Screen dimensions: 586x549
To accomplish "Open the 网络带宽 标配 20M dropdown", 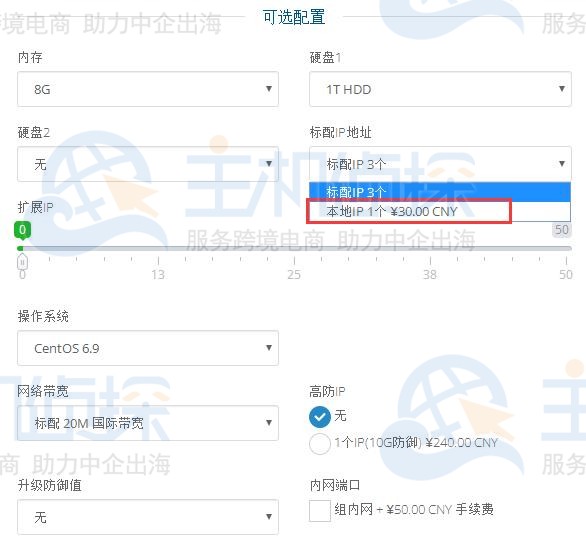I will pyautogui.click(x=148, y=423).
